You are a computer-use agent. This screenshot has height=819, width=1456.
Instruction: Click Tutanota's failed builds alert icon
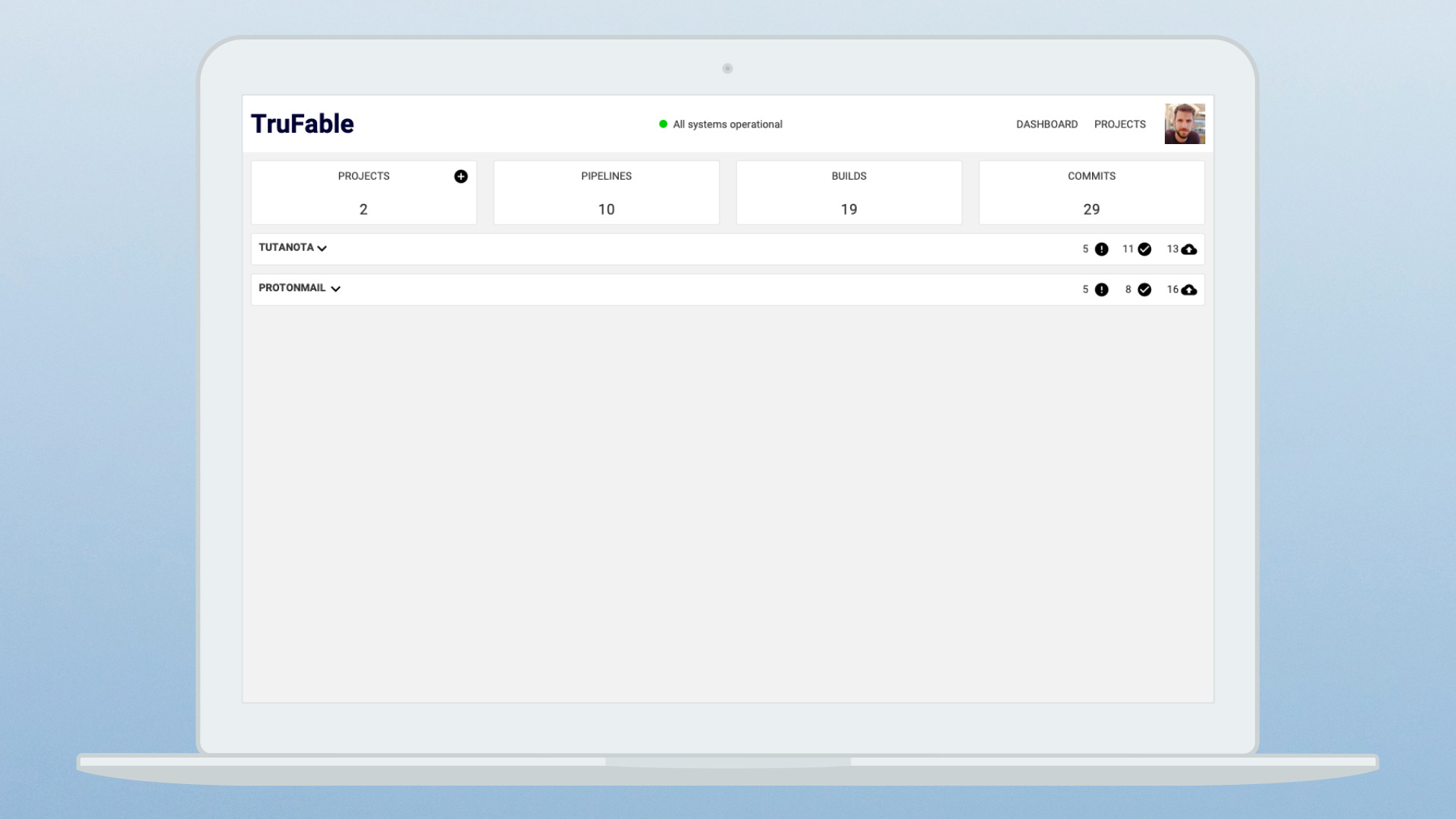1101,249
